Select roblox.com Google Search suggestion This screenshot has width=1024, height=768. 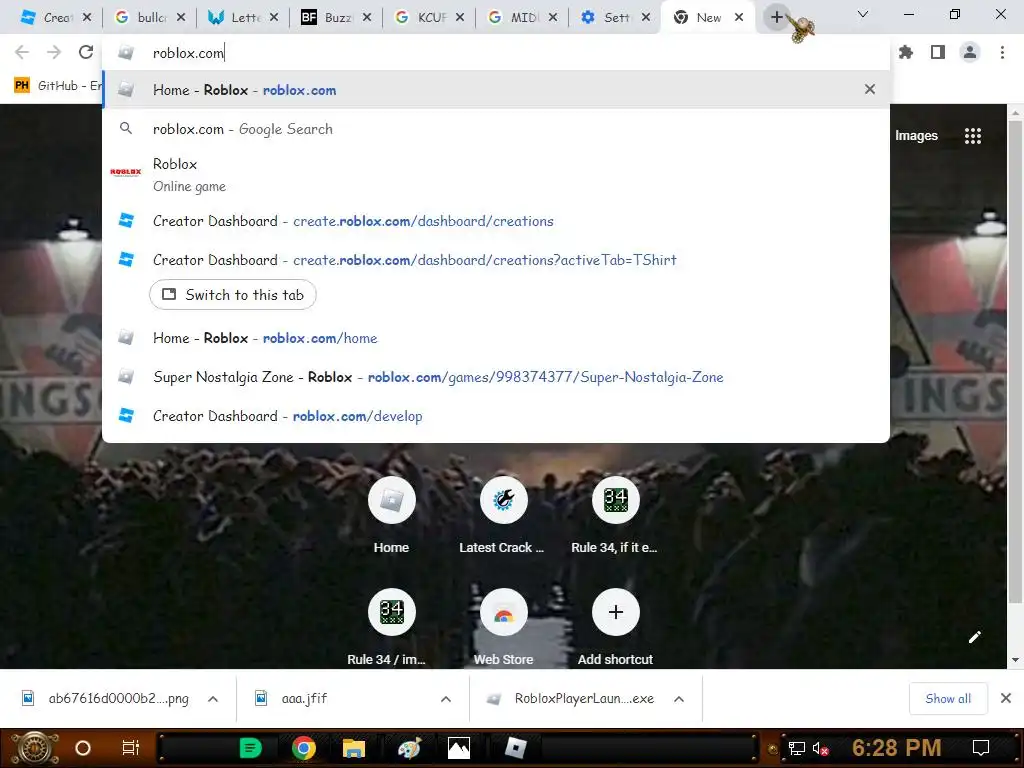[x=496, y=129]
